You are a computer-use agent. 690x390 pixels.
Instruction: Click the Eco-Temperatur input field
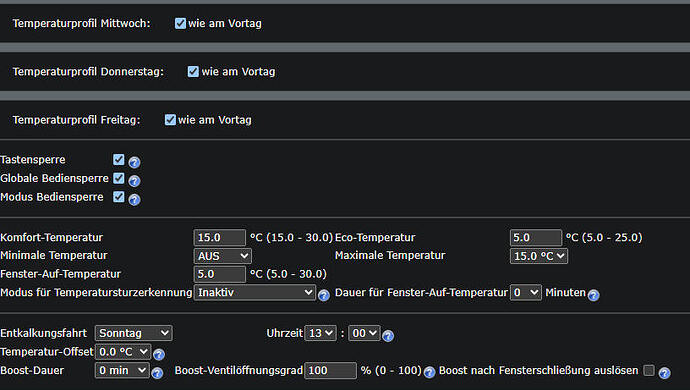click(x=536, y=238)
